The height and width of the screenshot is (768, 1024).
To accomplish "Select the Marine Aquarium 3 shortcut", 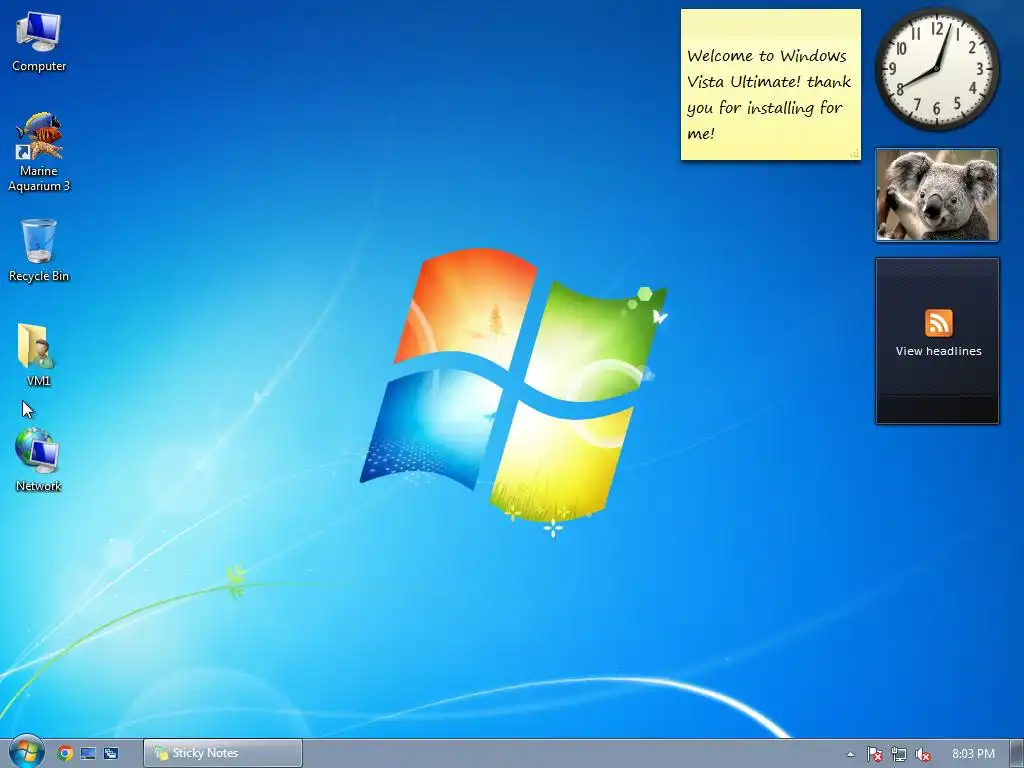I will (39, 152).
